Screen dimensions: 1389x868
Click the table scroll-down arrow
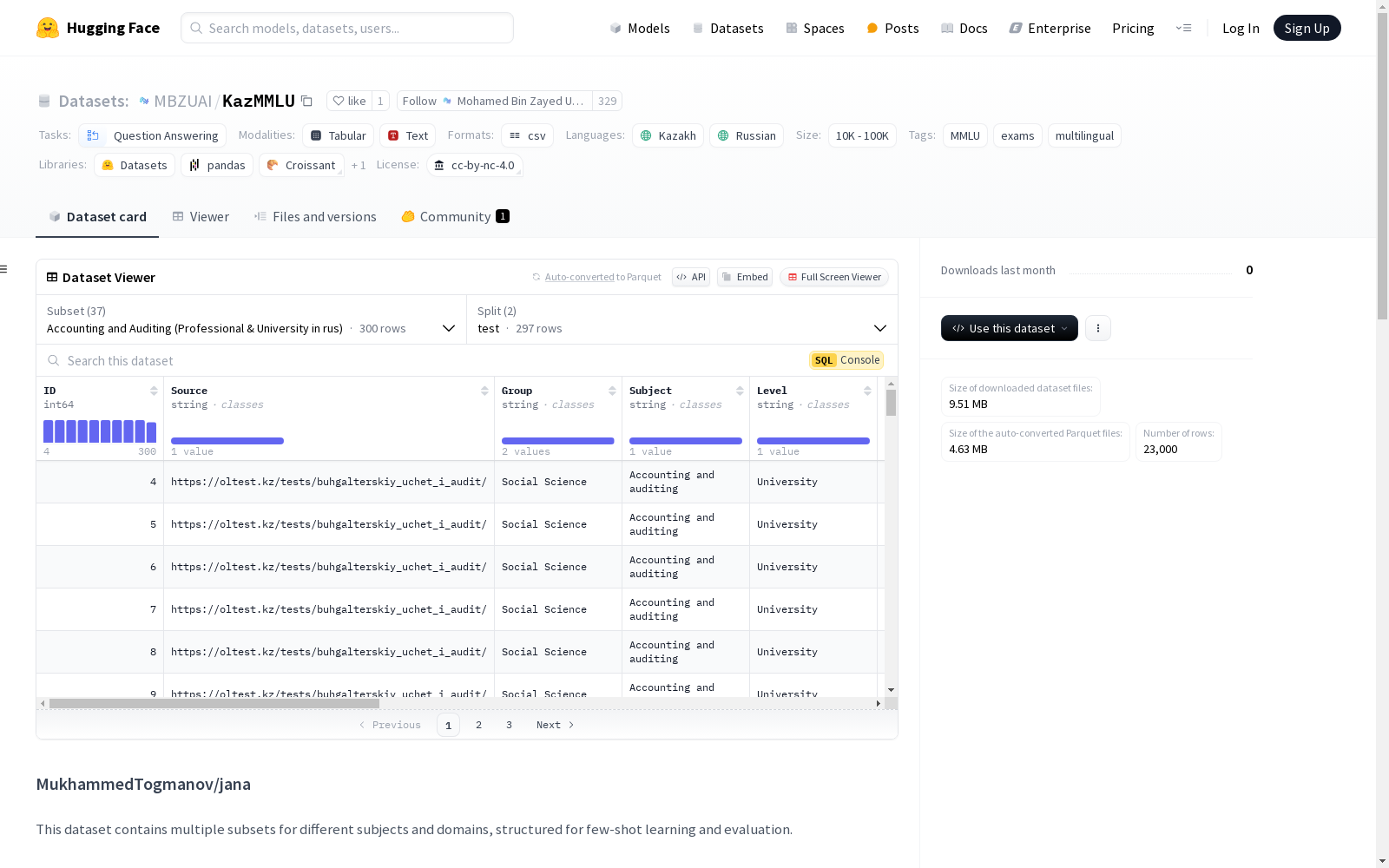[x=891, y=690]
